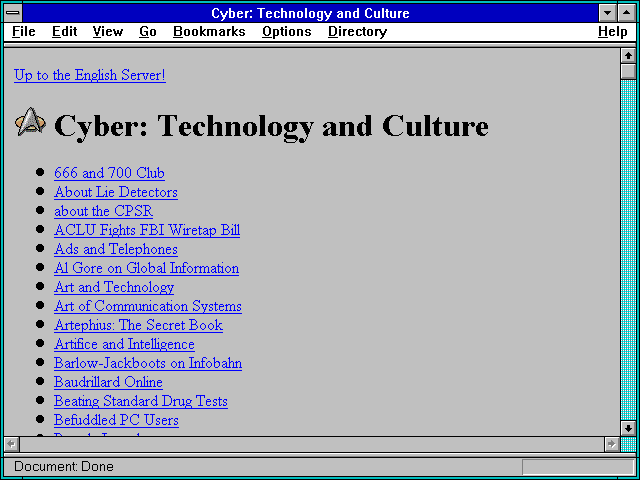Click the Cyber: Technology and Culture page heading
This screenshot has width=640, height=480.
click(271, 126)
